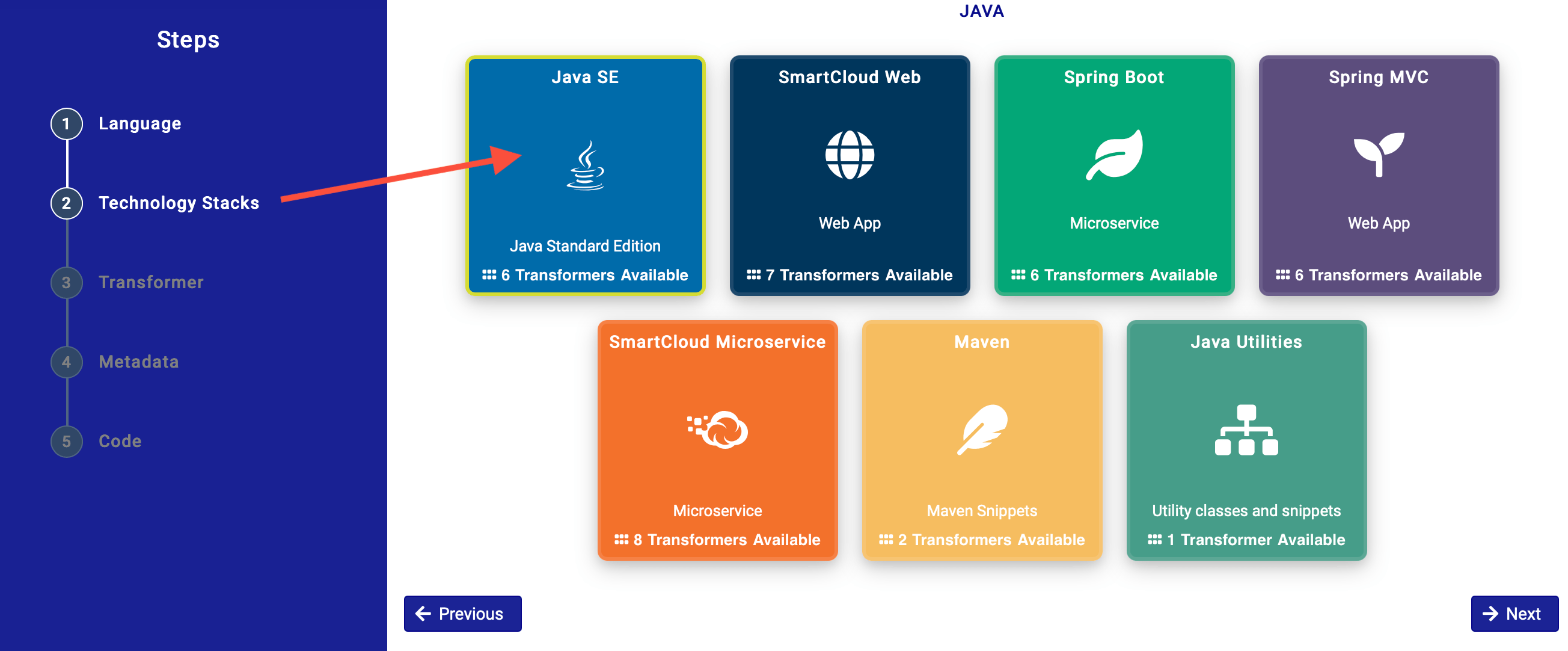Click grid icon beside 8 Transformers Available
Screen dimensions: 1568x651
coord(621,540)
